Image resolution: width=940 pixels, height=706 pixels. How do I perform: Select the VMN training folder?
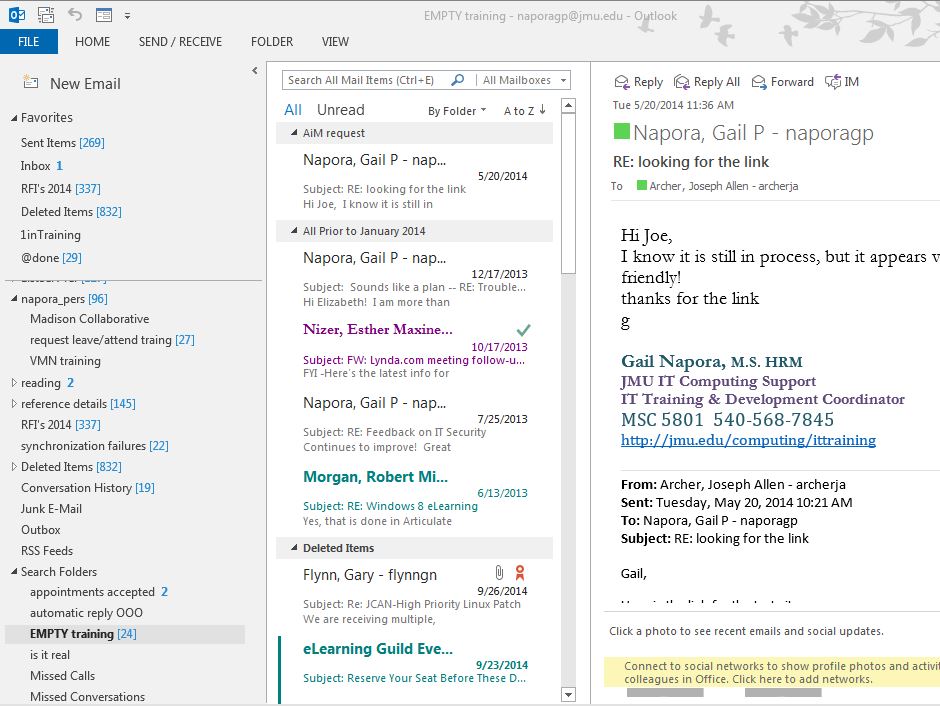click(65, 361)
